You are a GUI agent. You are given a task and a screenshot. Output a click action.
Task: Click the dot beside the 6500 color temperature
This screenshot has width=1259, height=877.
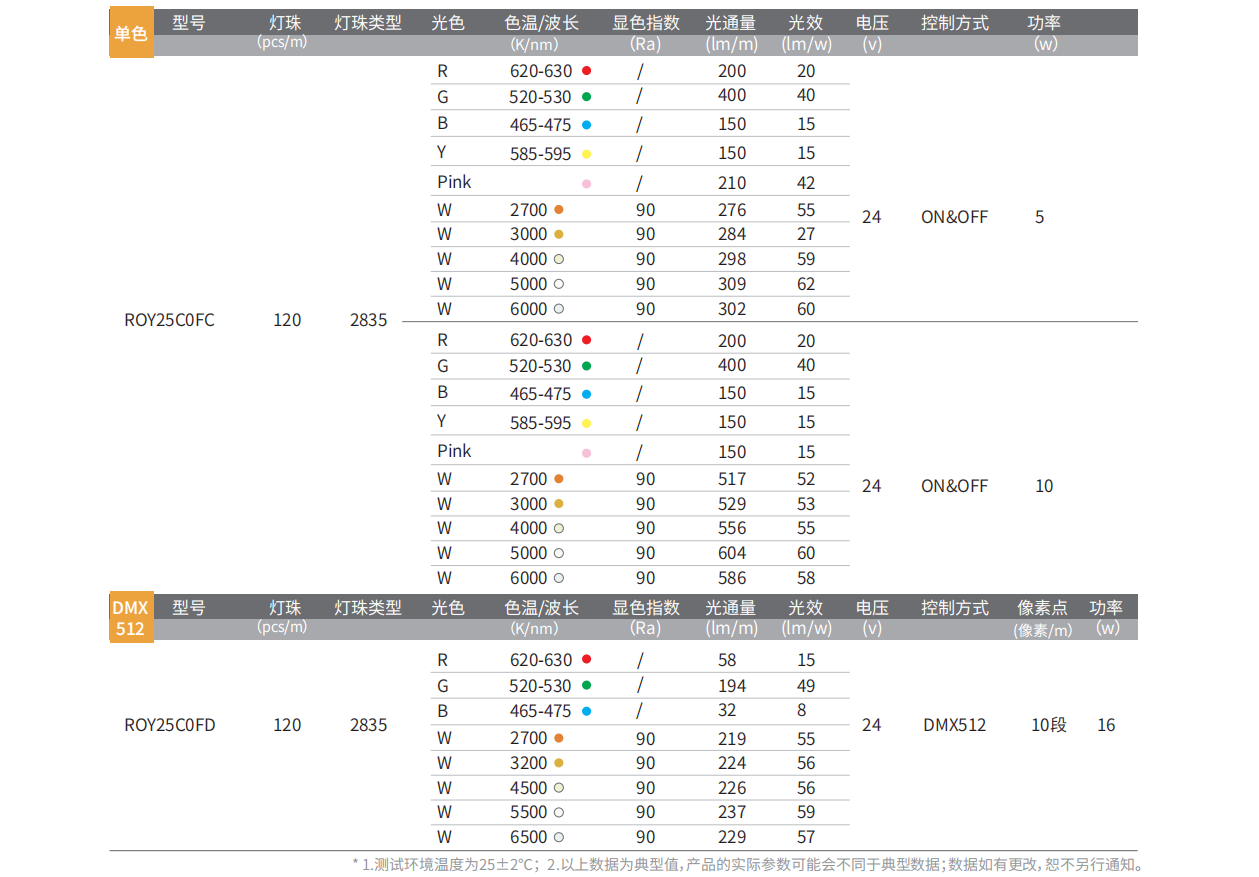pyautogui.click(x=559, y=837)
